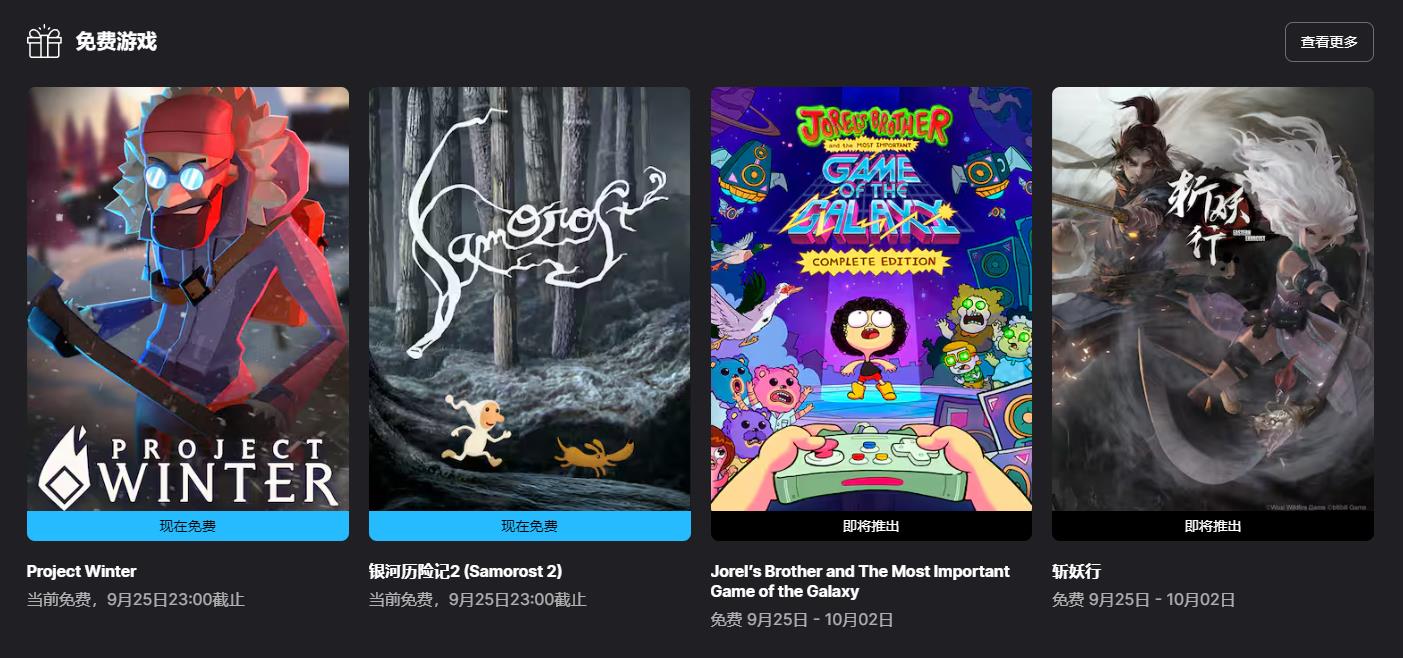The image size is (1403, 658).
Task: Click 即将推出 banner under Jorel's Brother
Action: [871, 526]
